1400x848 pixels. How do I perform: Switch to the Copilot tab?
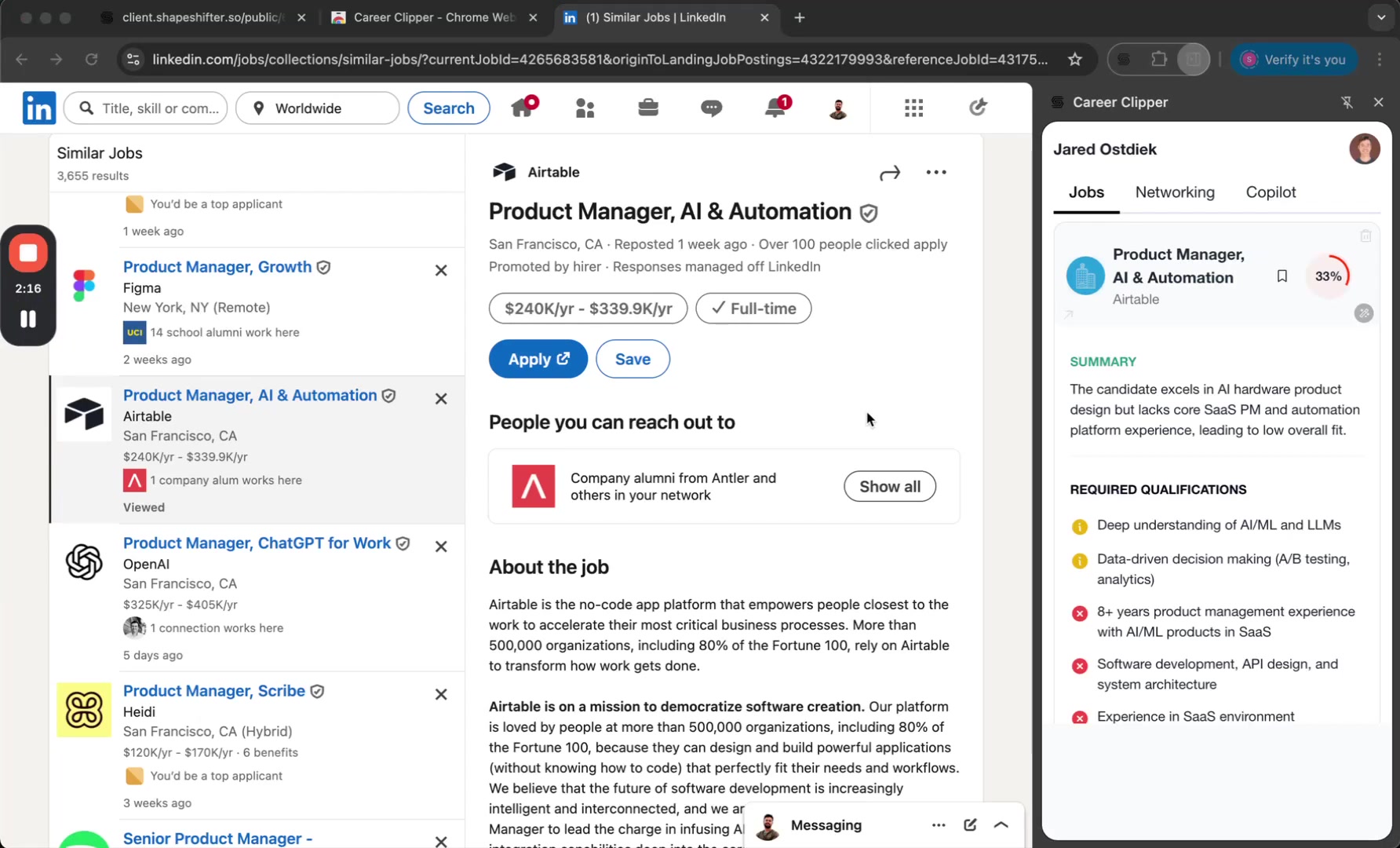(x=1271, y=192)
